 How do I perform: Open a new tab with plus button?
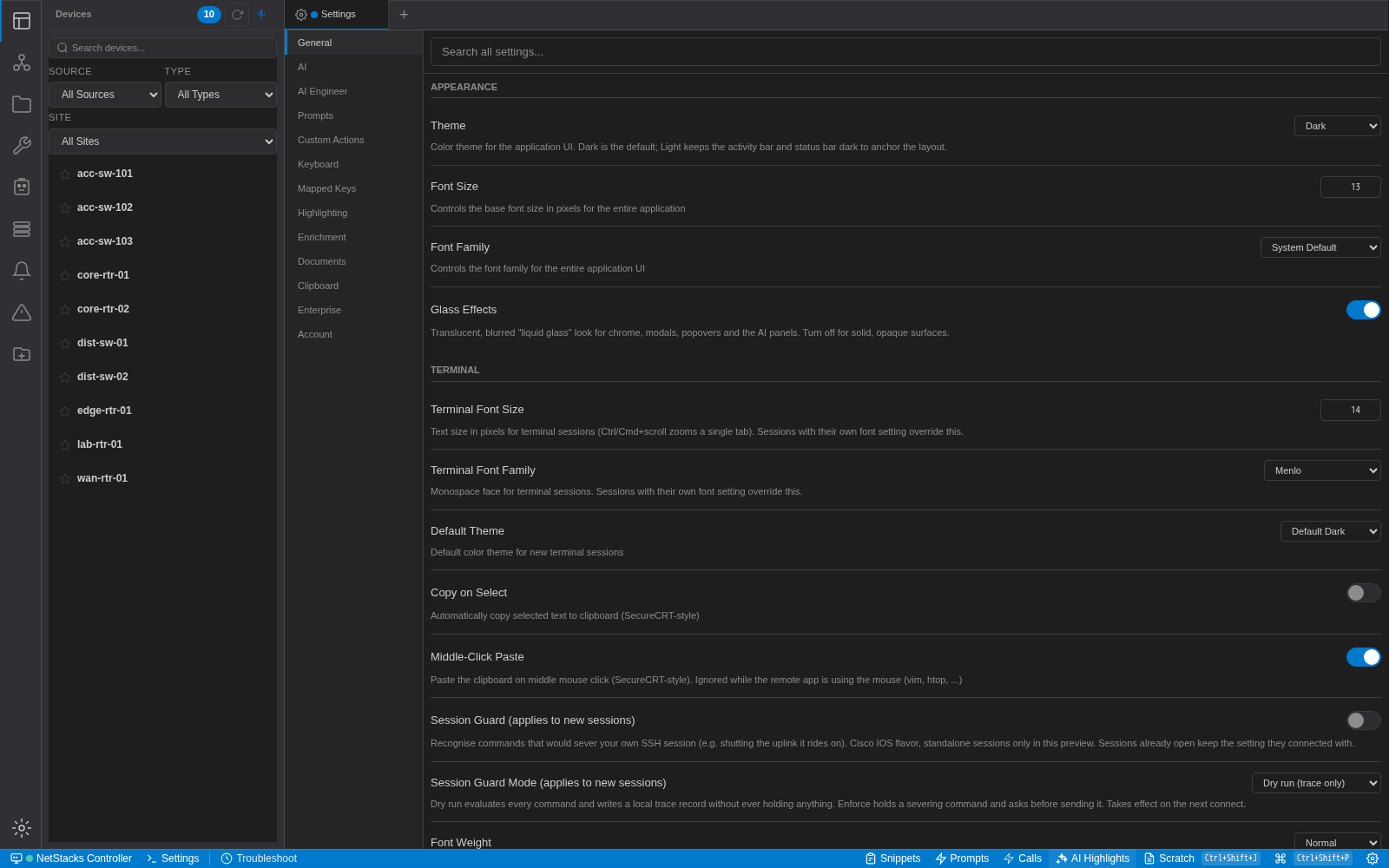point(404,15)
